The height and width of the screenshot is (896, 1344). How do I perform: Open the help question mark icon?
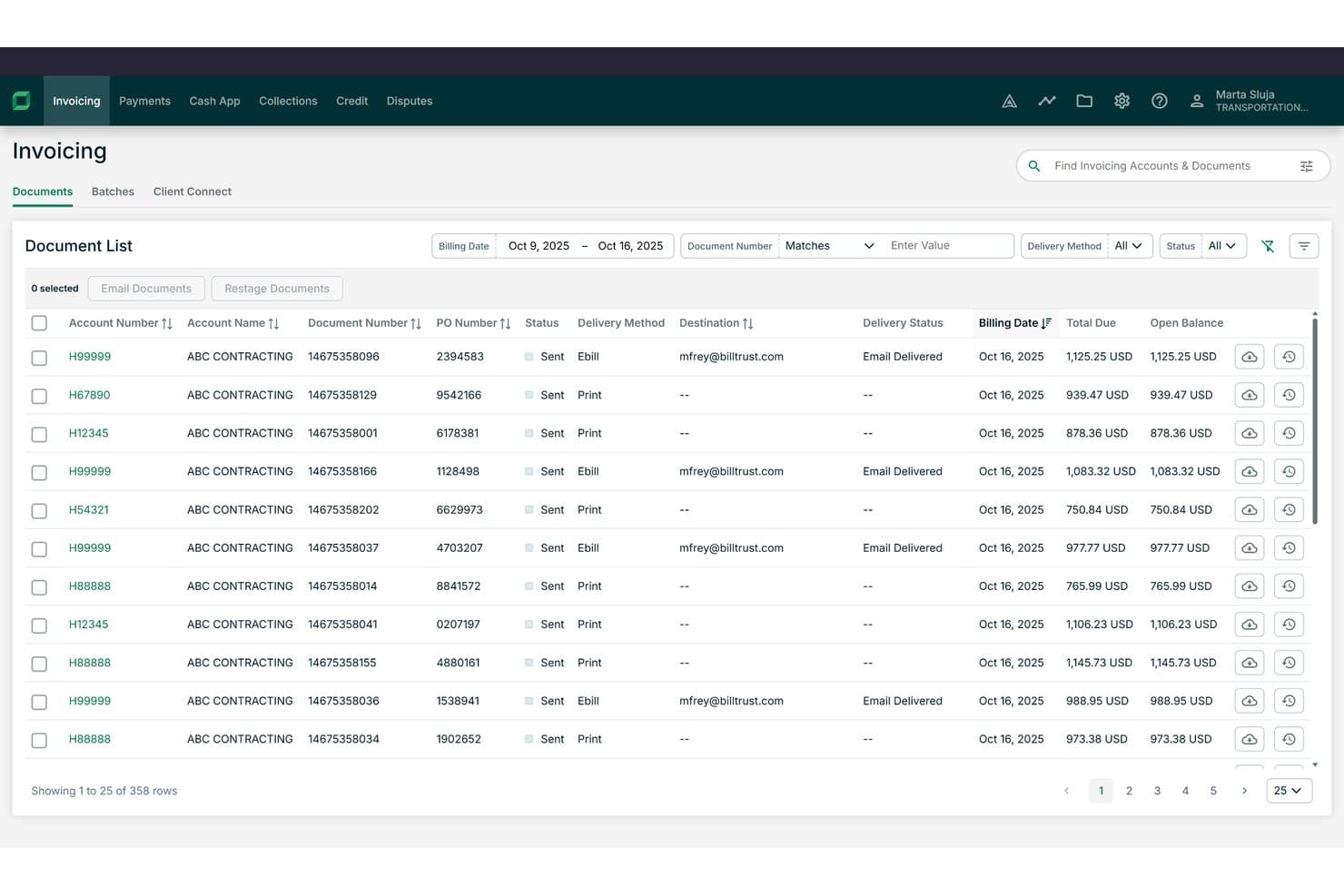(1160, 101)
